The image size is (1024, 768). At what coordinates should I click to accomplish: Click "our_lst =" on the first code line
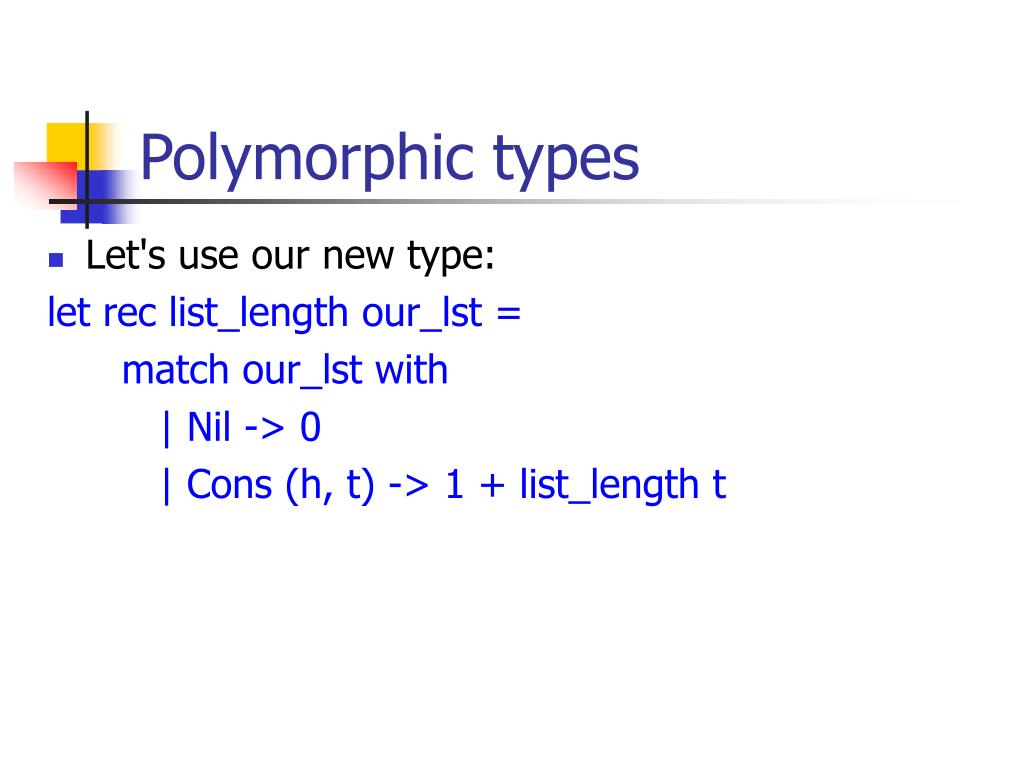(441, 313)
